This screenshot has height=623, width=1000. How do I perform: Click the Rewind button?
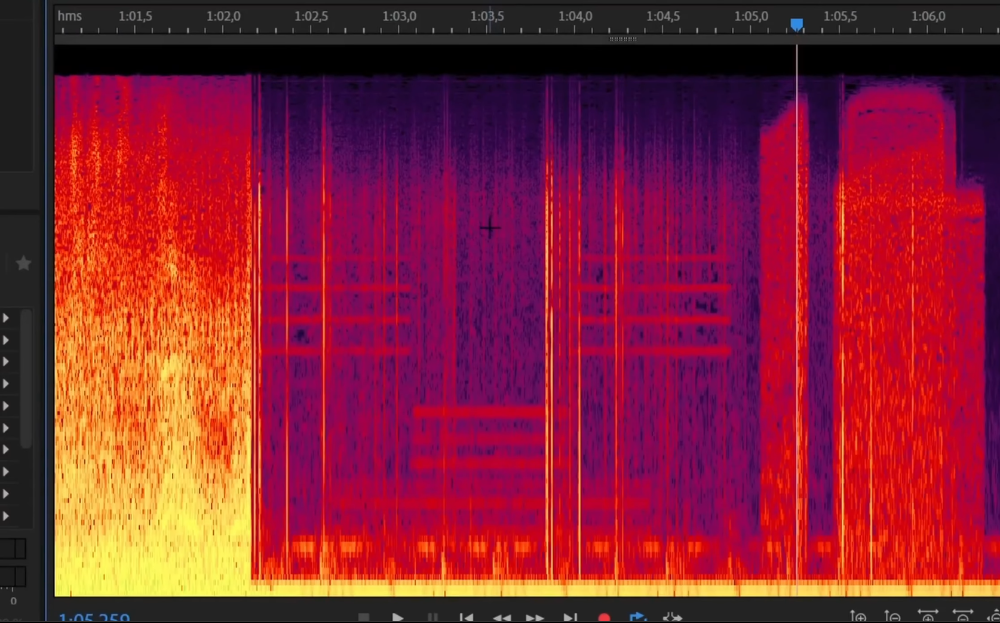[x=502, y=618]
